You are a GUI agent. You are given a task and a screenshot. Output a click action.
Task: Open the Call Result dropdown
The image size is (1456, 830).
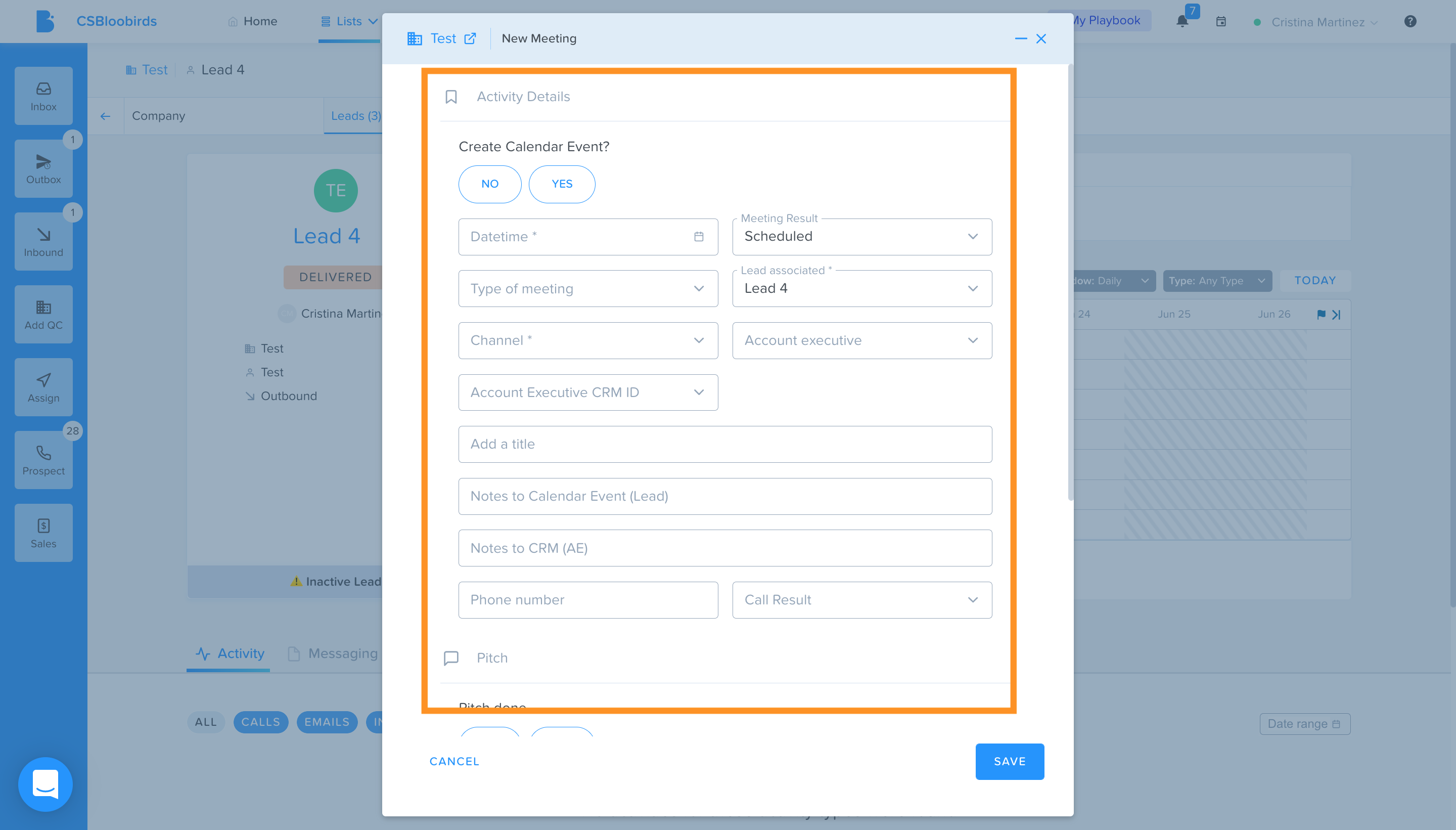[862, 600]
